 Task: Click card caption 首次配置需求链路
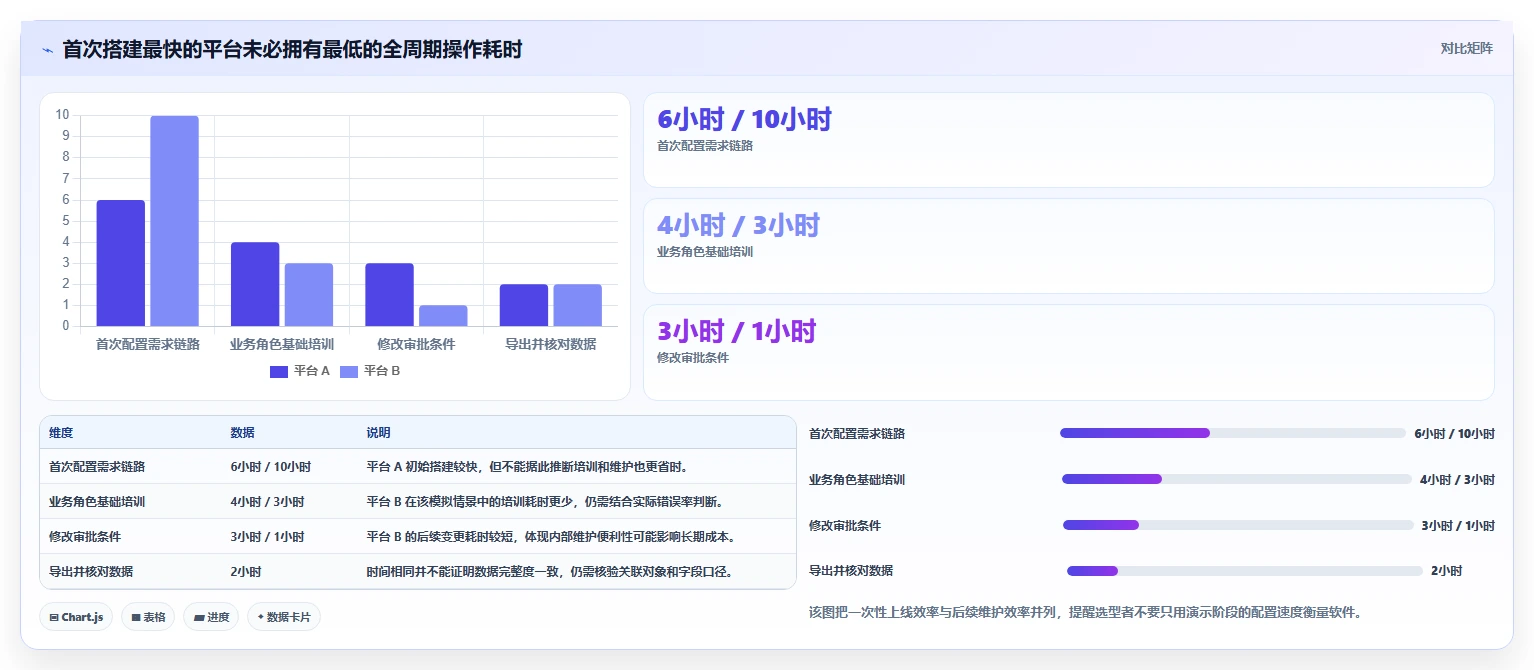coord(705,146)
